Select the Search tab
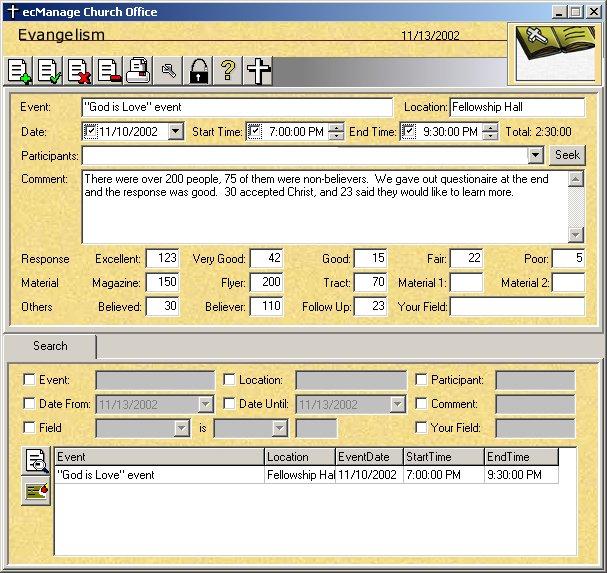Screen dimensions: 607x573 click(50, 346)
